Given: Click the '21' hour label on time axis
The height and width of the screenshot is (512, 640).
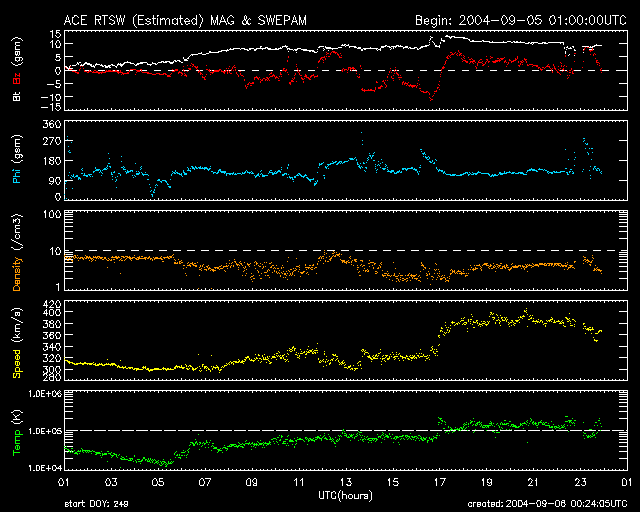Looking at the screenshot, I should pyautogui.click(x=533, y=482).
